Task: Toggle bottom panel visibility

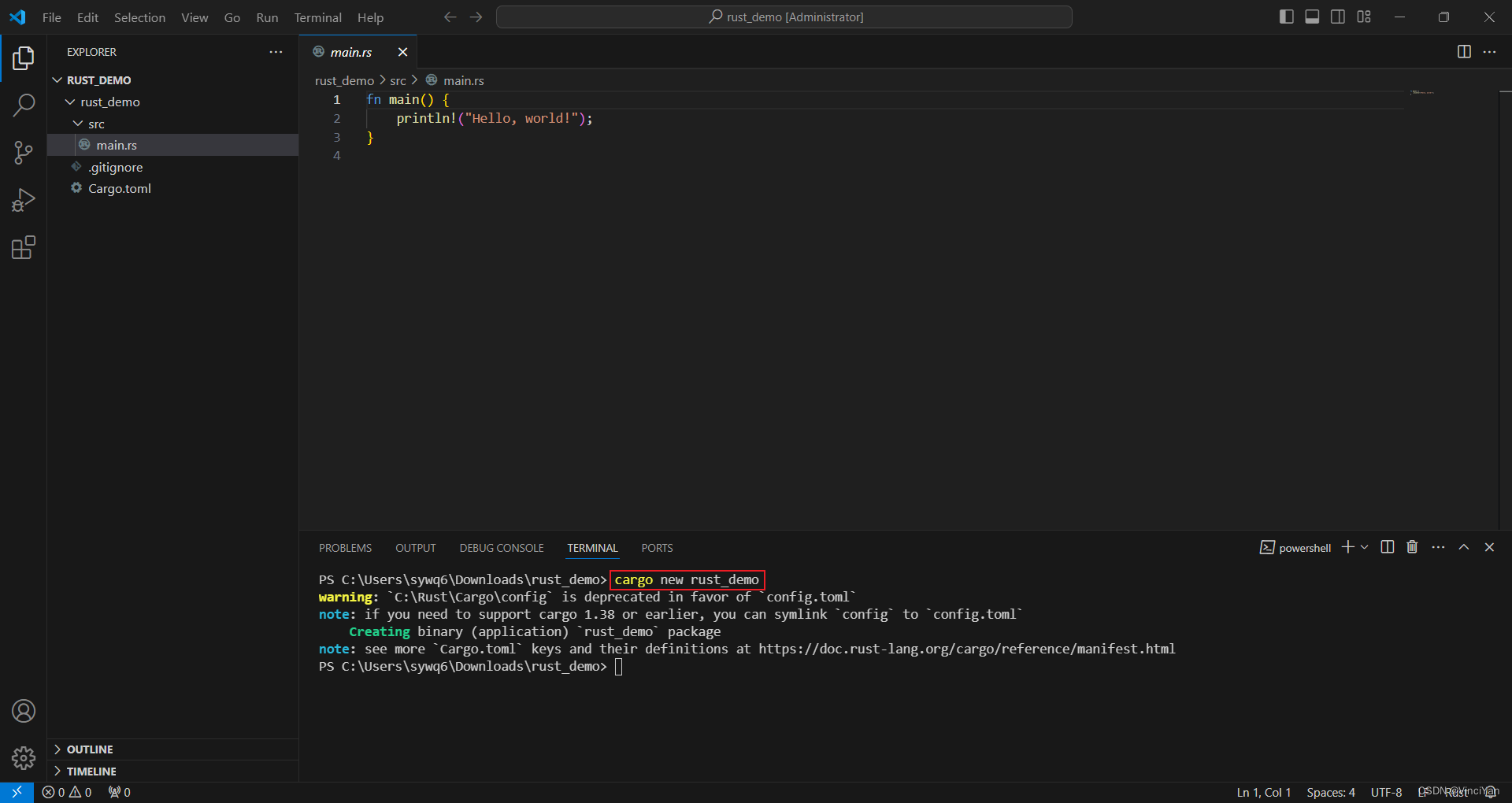Action: coord(1312,17)
